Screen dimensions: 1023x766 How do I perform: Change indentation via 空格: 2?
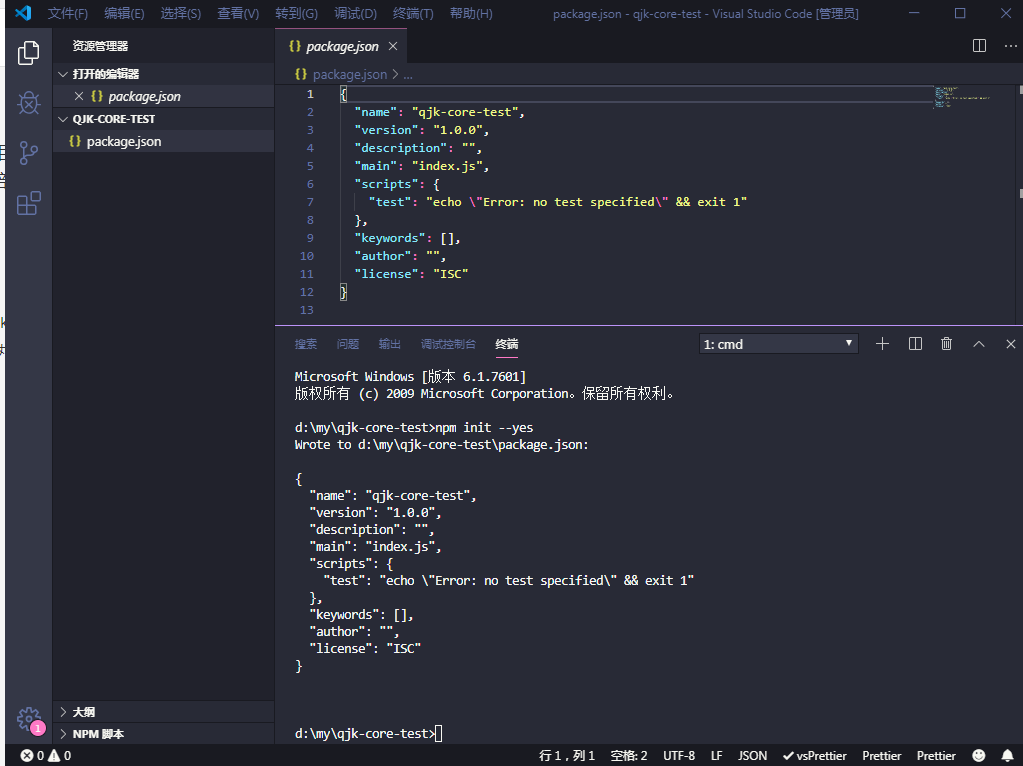click(629, 756)
